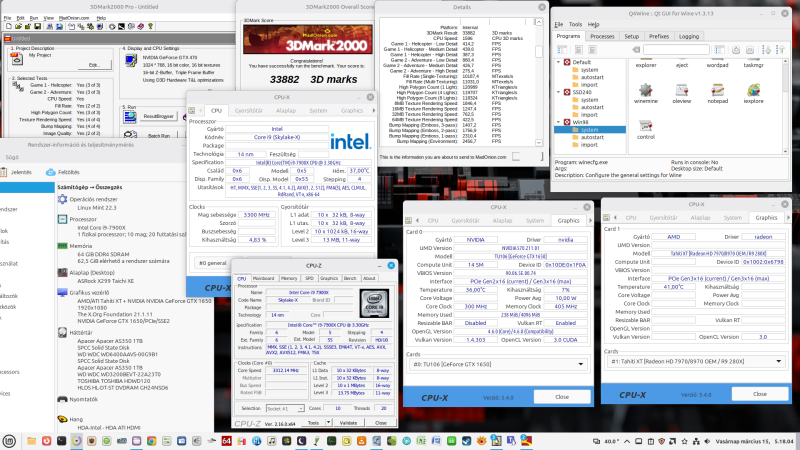Click Edit button in Project Description
Image resolution: width=800 pixels, height=450 pixels.
coord(94,65)
